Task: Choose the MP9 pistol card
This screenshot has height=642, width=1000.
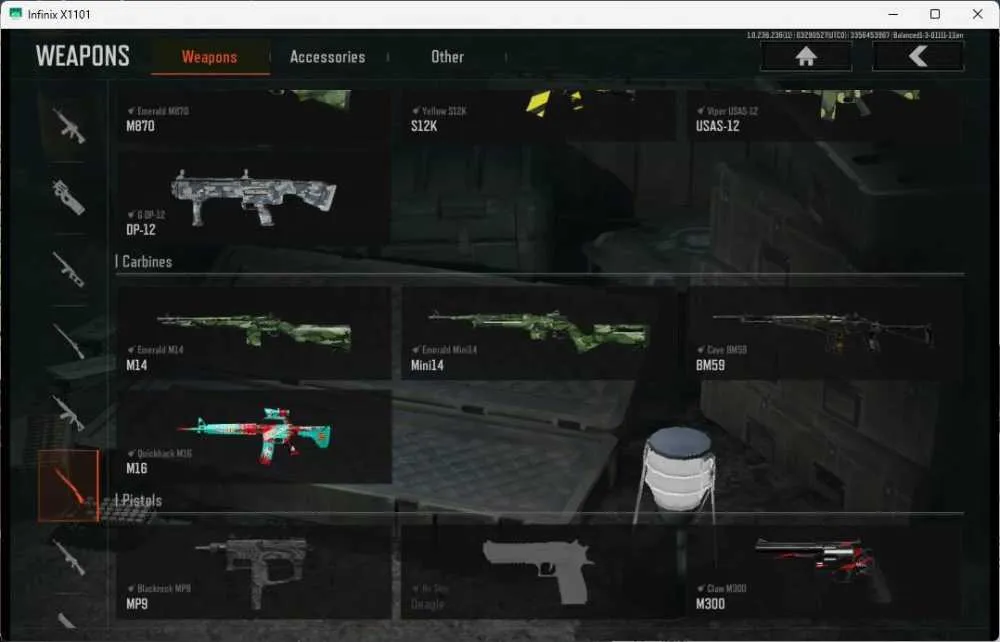Action: (x=254, y=571)
